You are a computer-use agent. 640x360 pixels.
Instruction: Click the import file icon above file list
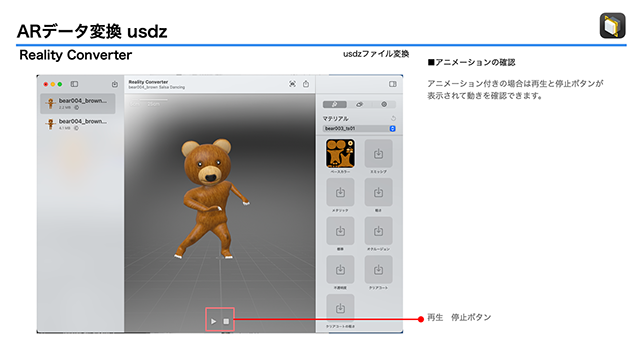(x=115, y=84)
